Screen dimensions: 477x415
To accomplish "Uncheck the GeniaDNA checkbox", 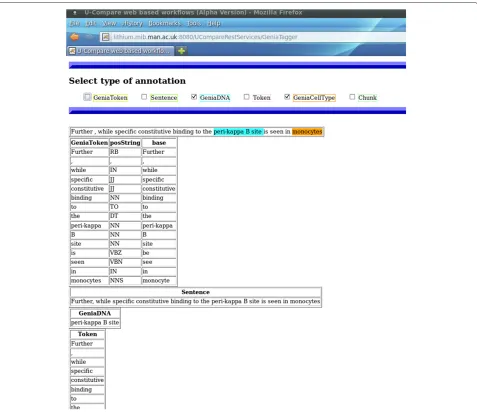I will 194,97.
